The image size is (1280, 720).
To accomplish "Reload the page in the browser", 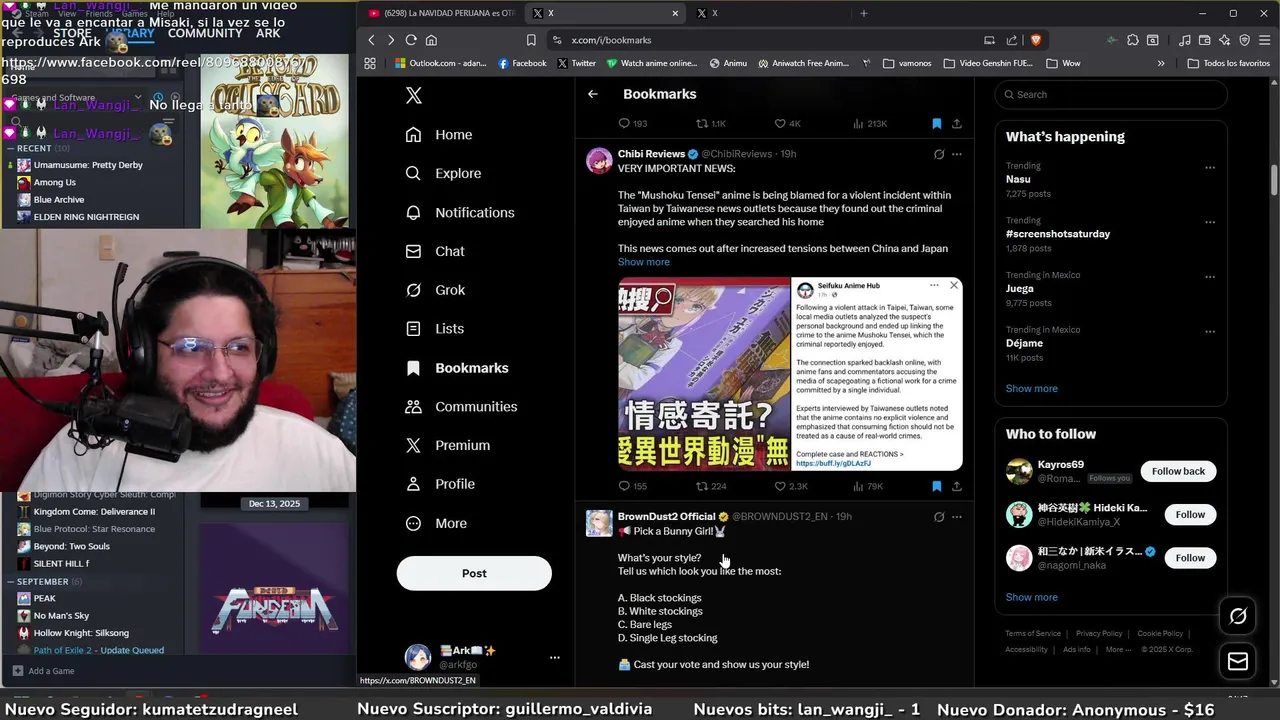I will click(x=411, y=40).
